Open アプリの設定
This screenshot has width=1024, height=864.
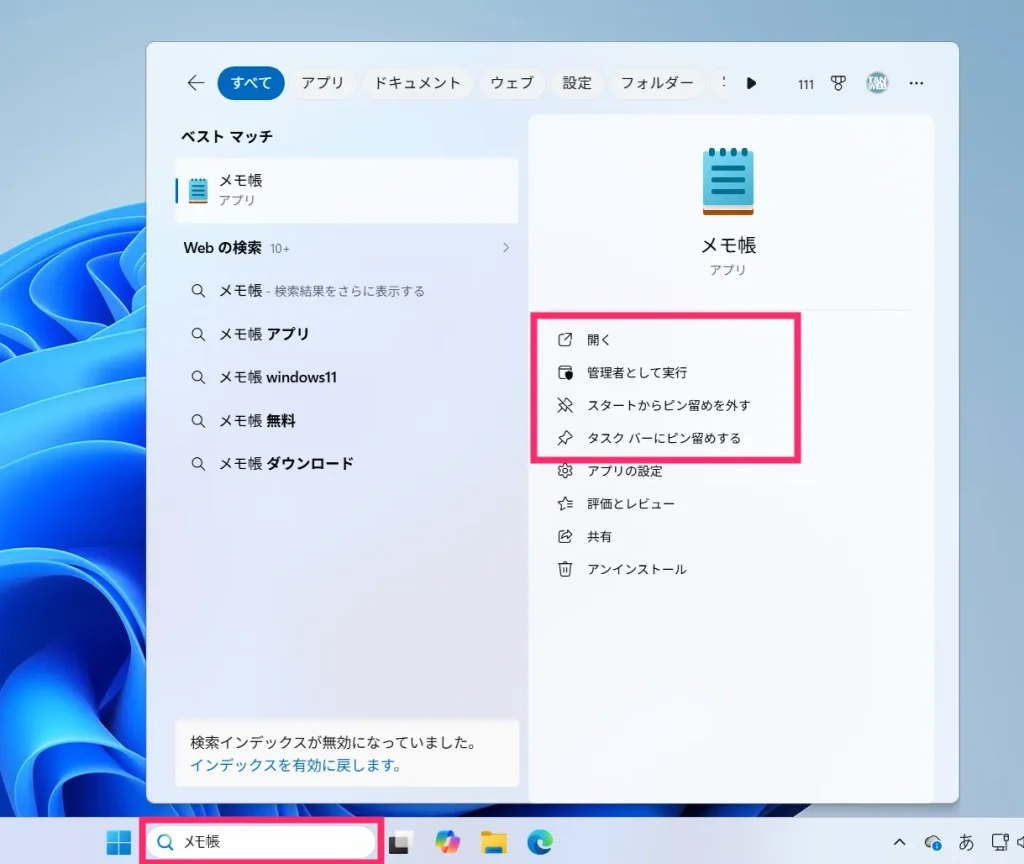pos(624,471)
